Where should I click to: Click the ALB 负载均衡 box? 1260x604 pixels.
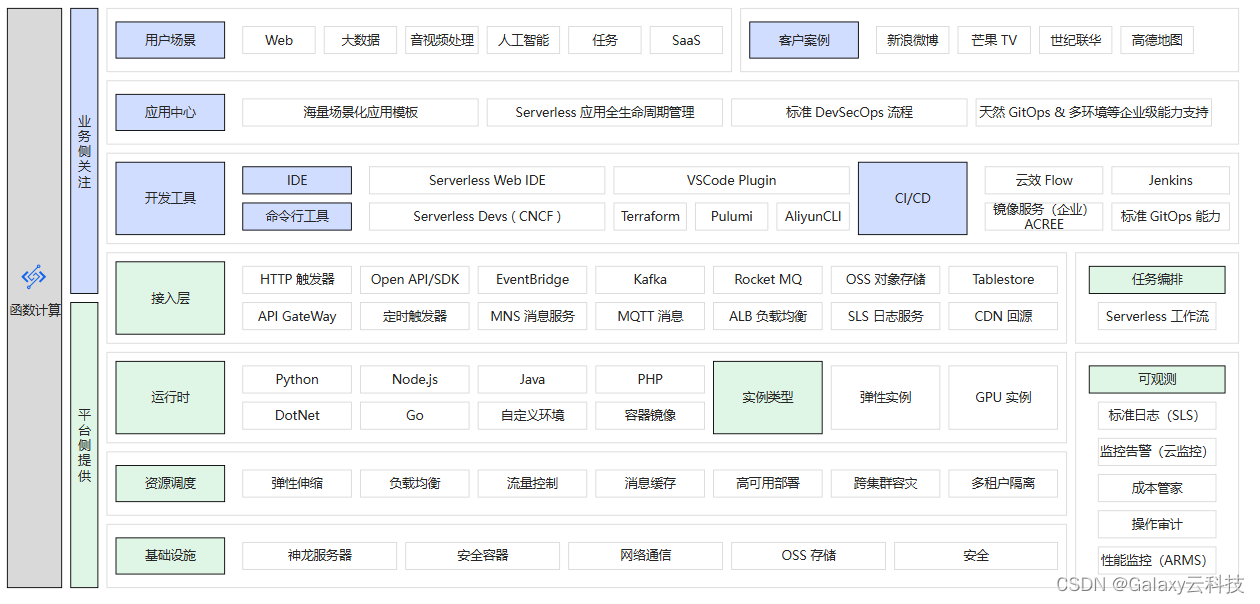tap(768, 316)
